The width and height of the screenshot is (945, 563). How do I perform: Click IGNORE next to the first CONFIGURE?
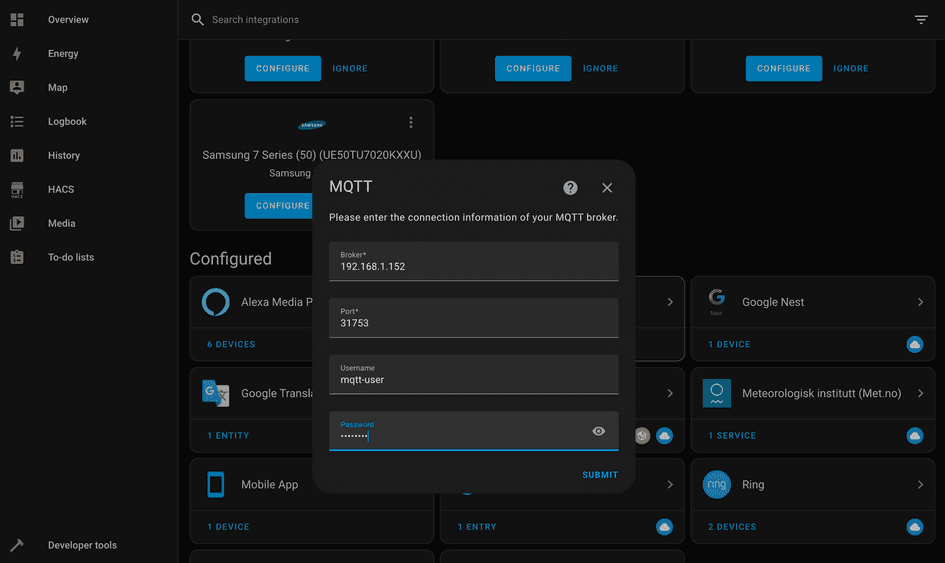pyautogui.click(x=350, y=68)
